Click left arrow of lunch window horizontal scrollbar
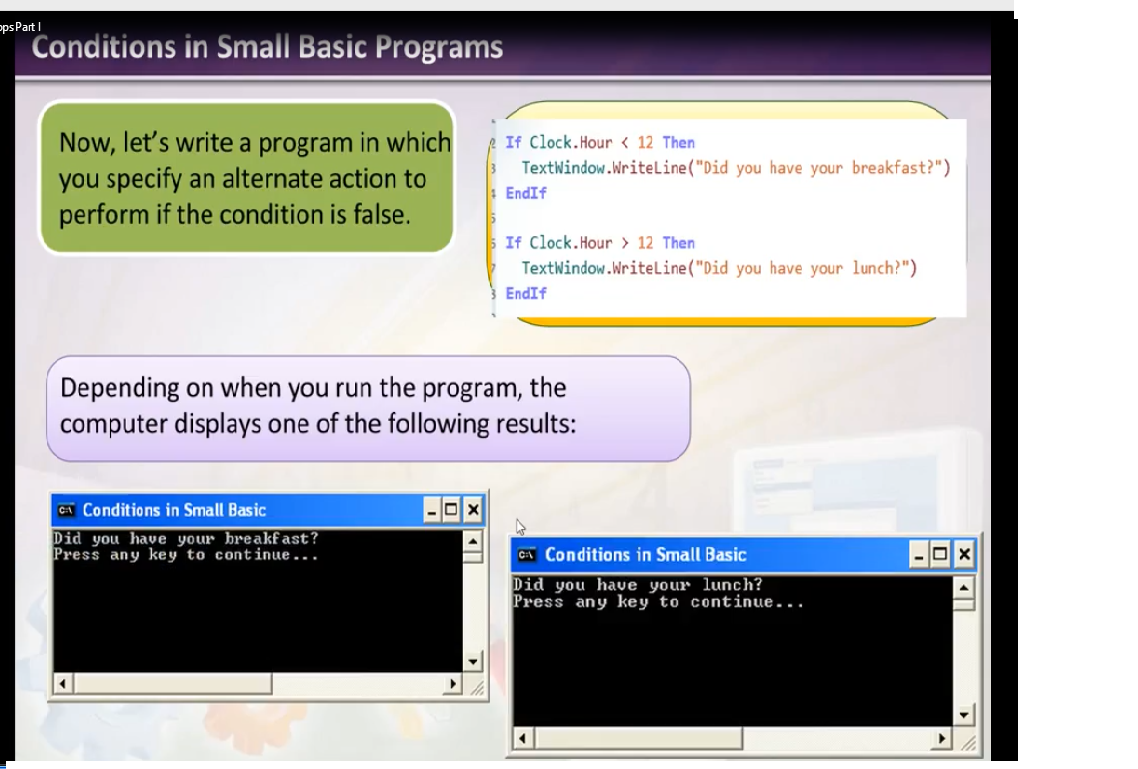 click(523, 739)
